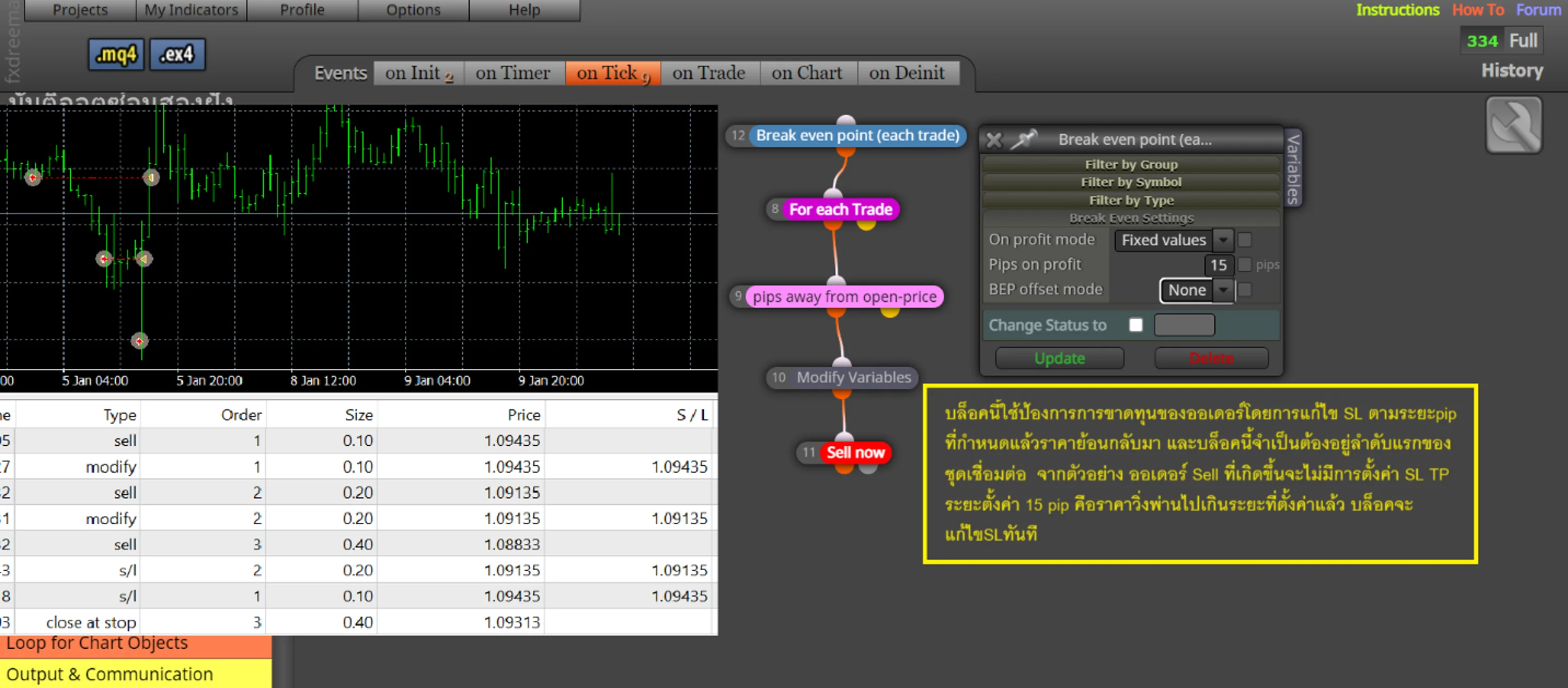Viewport: 1568px width, 688px height.
Task: Switch to the on Init events tab
Action: pyautogui.click(x=419, y=73)
